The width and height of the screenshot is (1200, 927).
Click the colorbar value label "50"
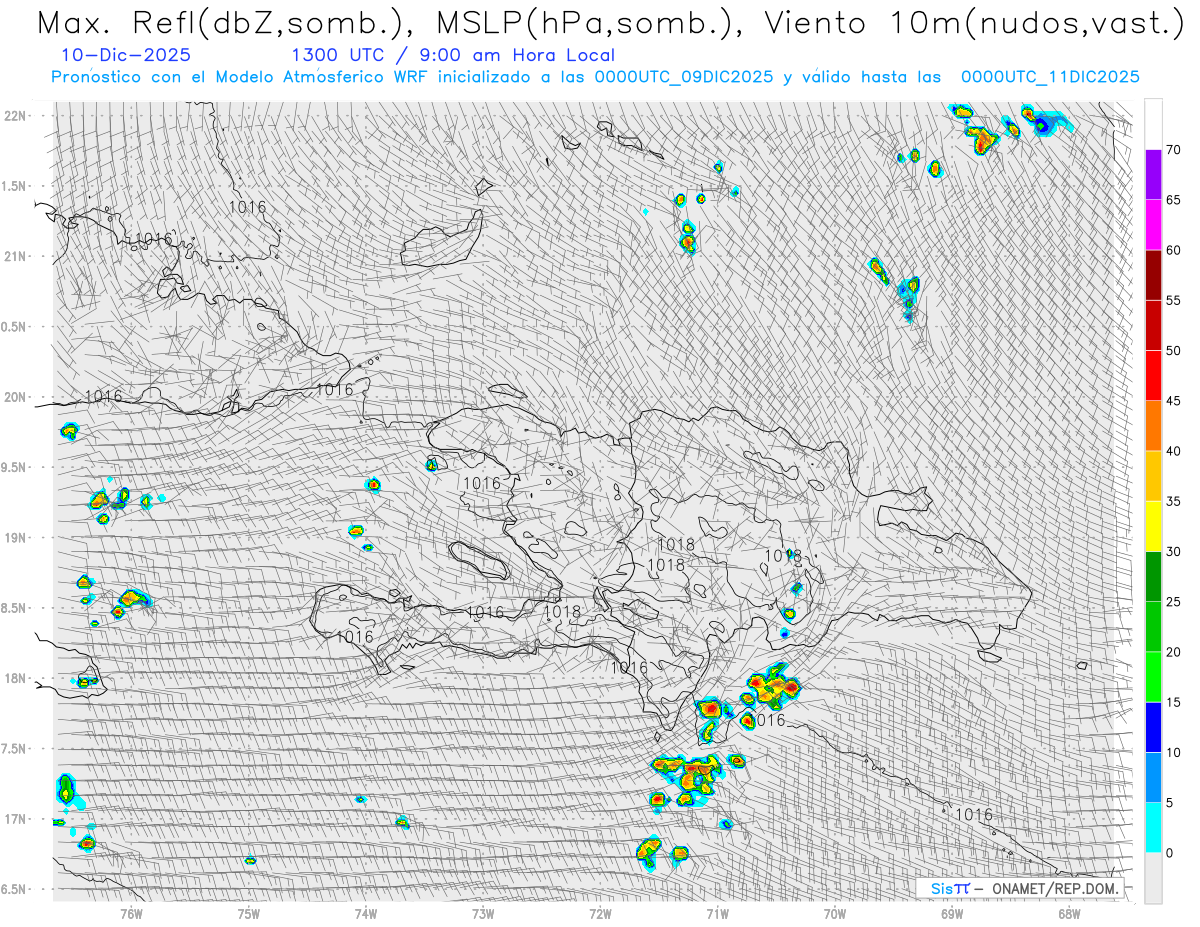coord(1173,351)
